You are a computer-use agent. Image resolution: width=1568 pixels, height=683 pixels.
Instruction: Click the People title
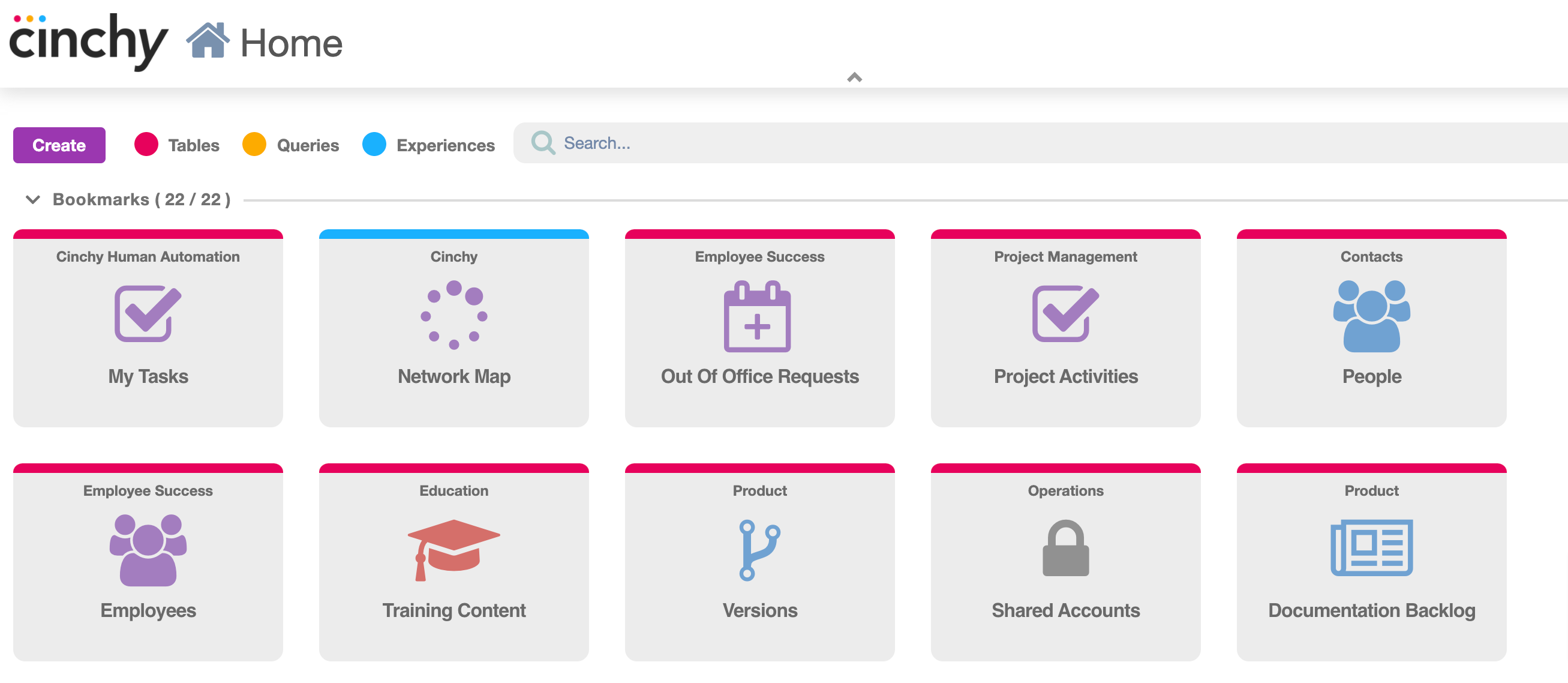click(1371, 376)
